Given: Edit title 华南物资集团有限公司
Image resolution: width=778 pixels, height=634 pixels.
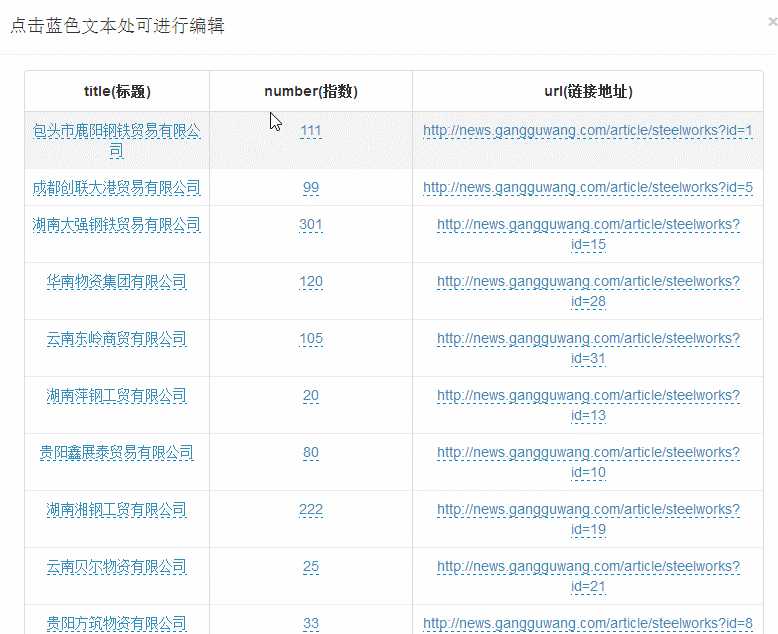Looking at the screenshot, I should pyautogui.click(x=117, y=282).
